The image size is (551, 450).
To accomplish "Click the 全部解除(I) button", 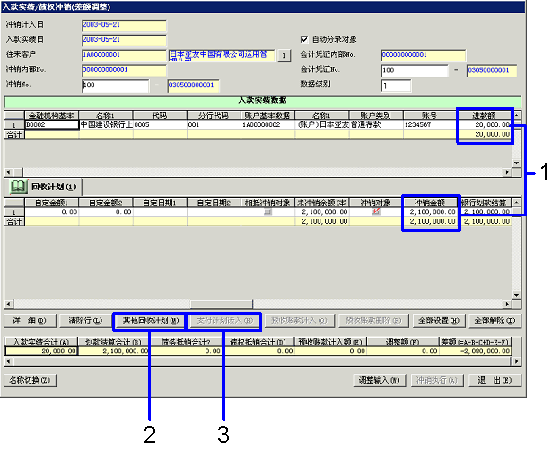I will (x=494, y=321).
